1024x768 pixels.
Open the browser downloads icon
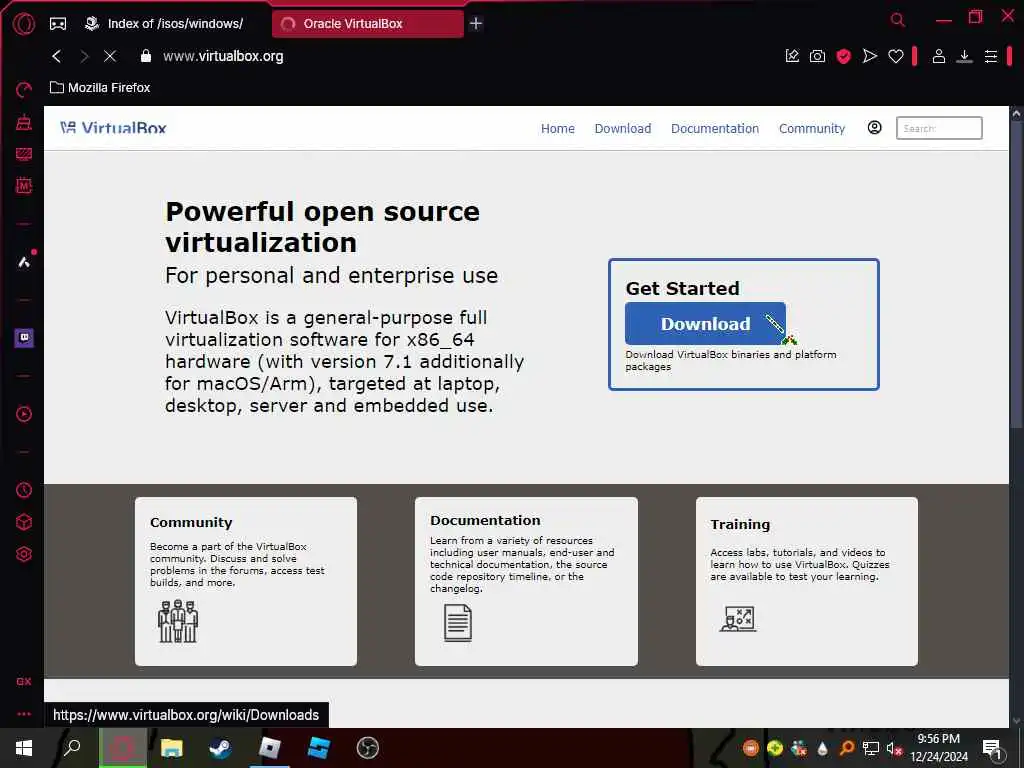(964, 56)
